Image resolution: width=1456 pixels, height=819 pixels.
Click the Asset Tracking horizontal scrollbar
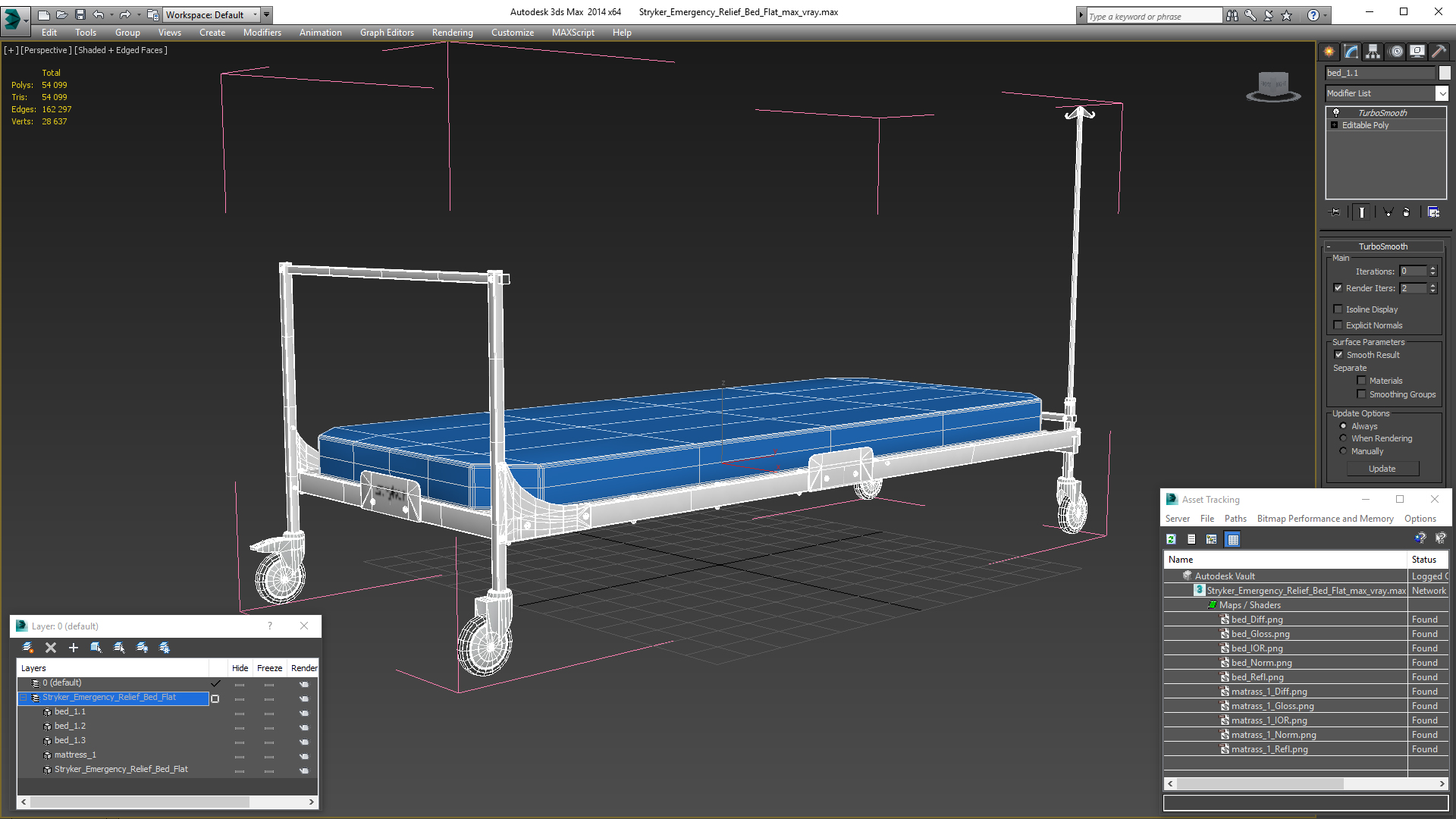[1306, 783]
